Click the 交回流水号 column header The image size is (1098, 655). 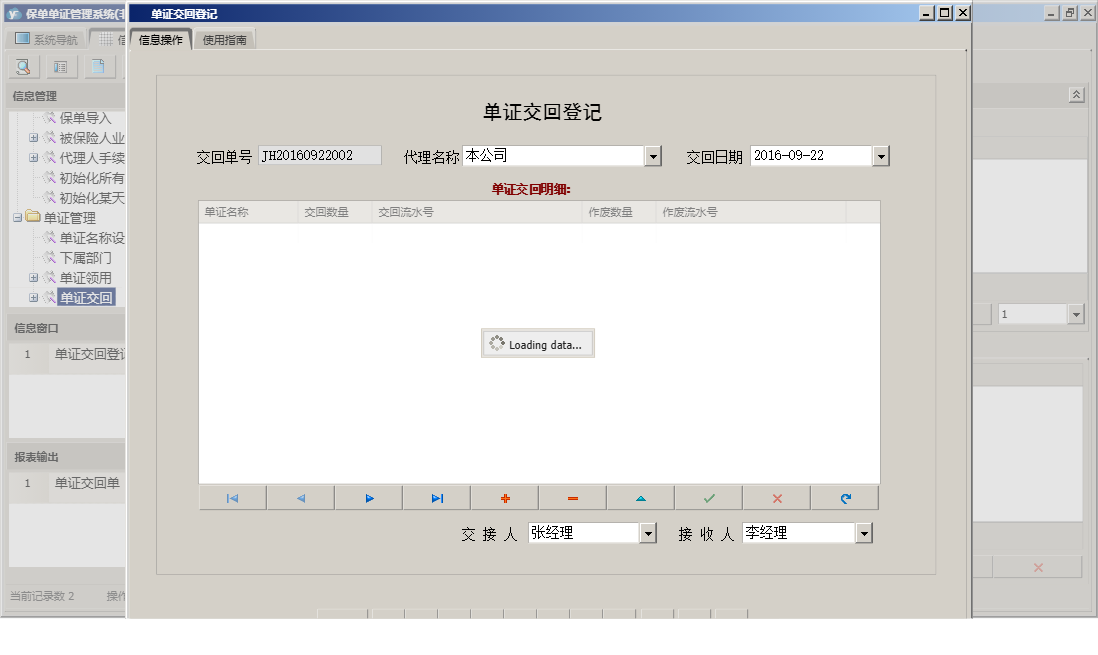click(477, 212)
